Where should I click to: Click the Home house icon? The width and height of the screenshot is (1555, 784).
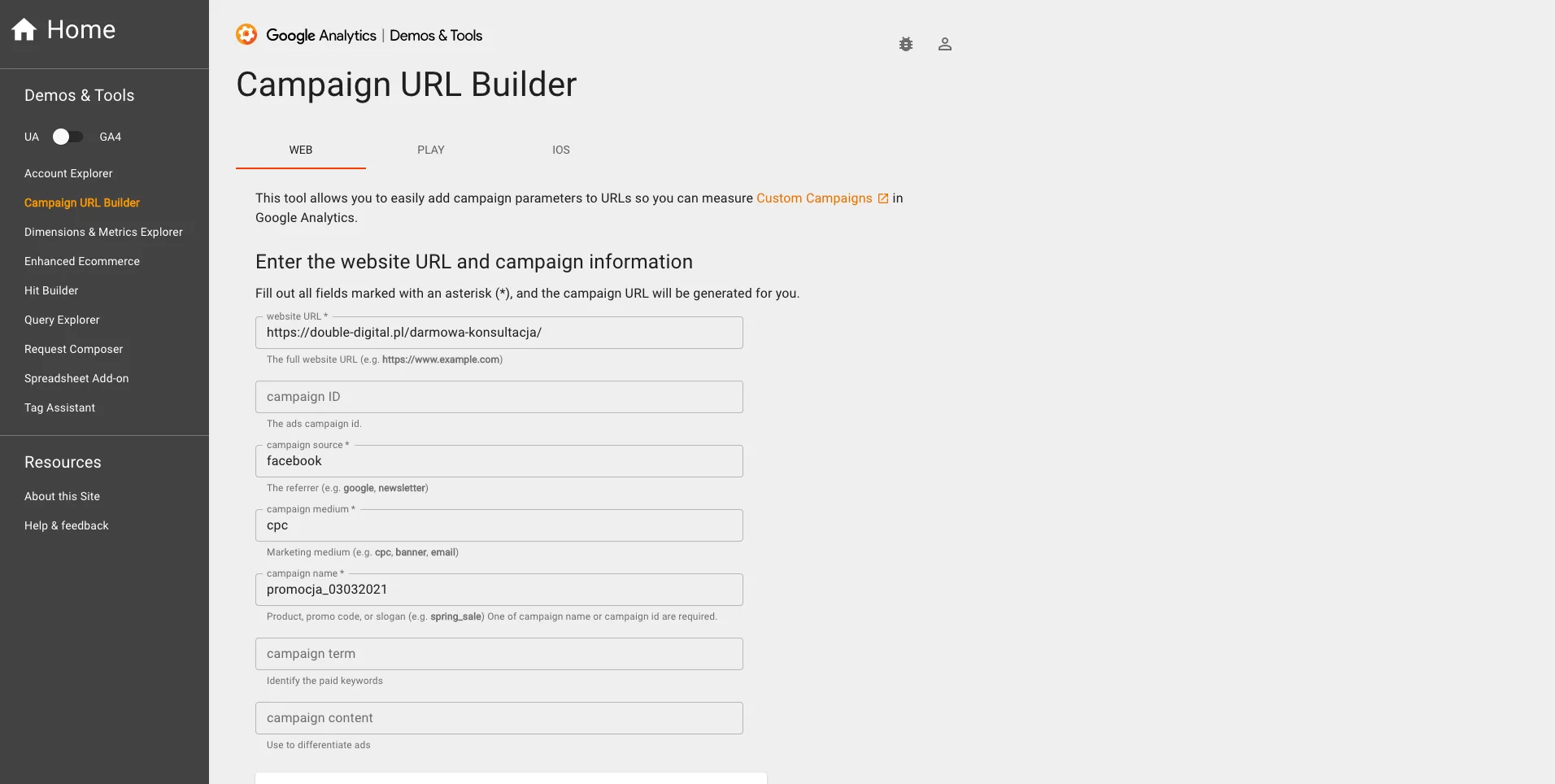pos(24,30)
